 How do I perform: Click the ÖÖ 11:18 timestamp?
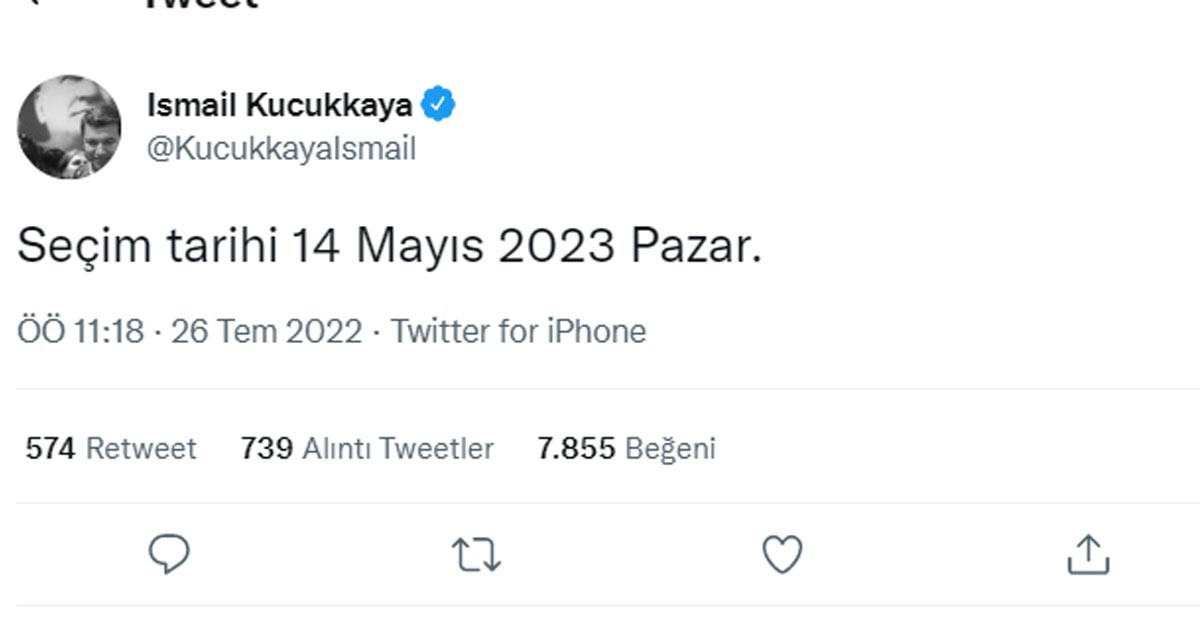click(80, 331)
